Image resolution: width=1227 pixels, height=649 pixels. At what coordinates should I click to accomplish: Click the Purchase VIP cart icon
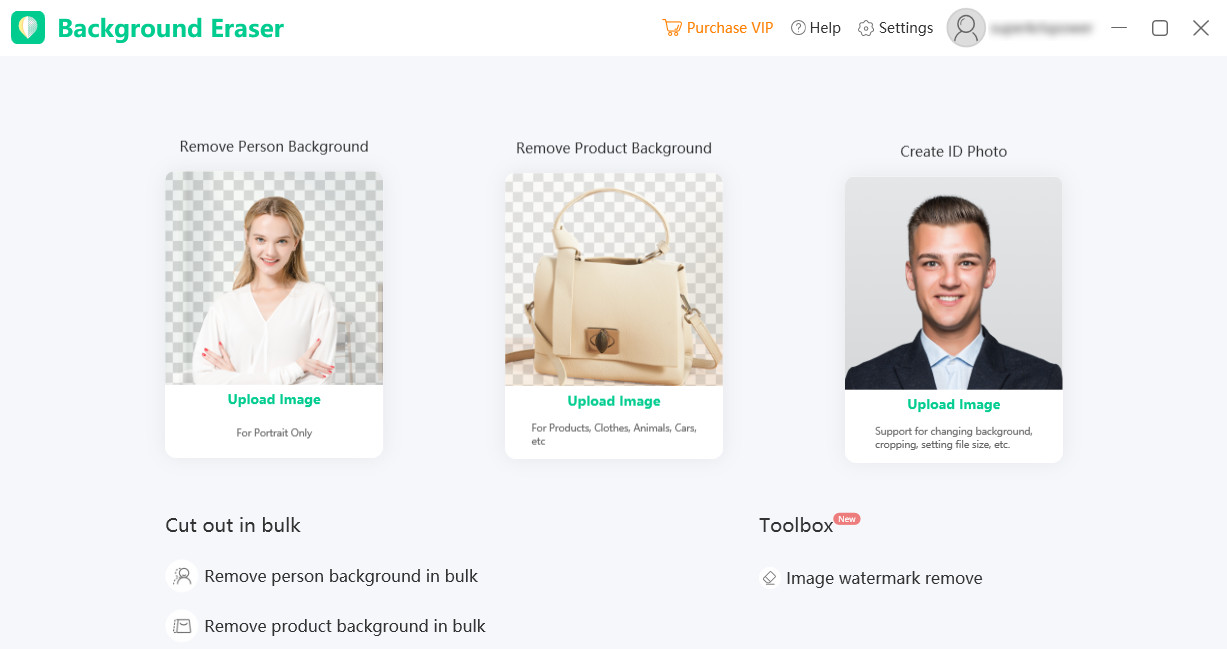(671, 28)
